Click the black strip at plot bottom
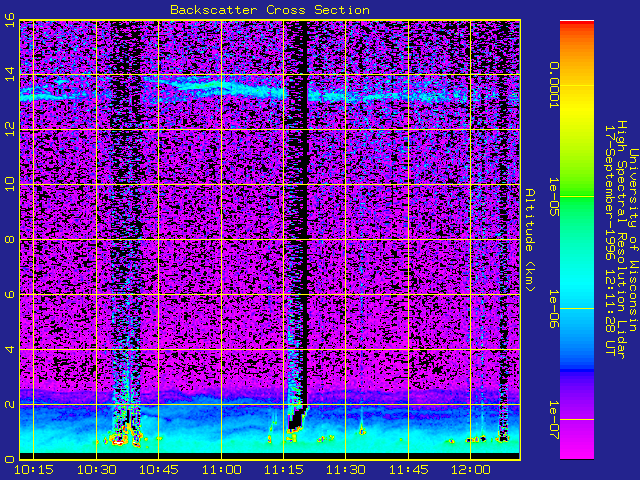The width and height of the screenshot is (640, 480). tap(270, 456)
